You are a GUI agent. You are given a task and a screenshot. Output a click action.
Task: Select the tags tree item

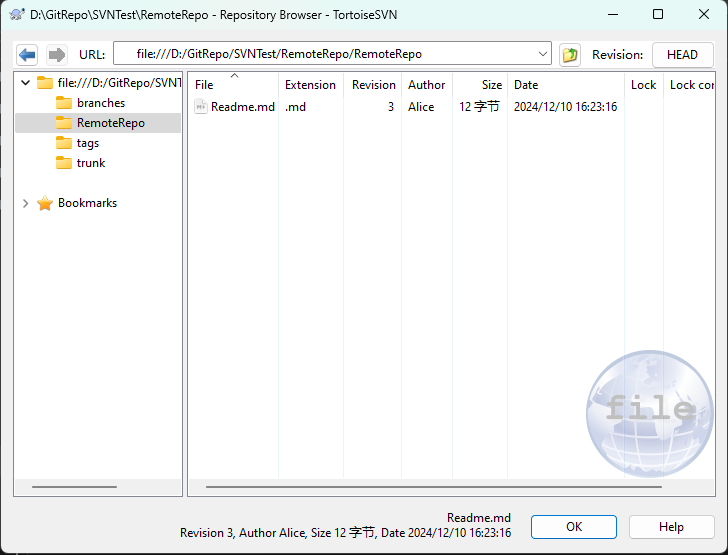(x=88, y=143)
